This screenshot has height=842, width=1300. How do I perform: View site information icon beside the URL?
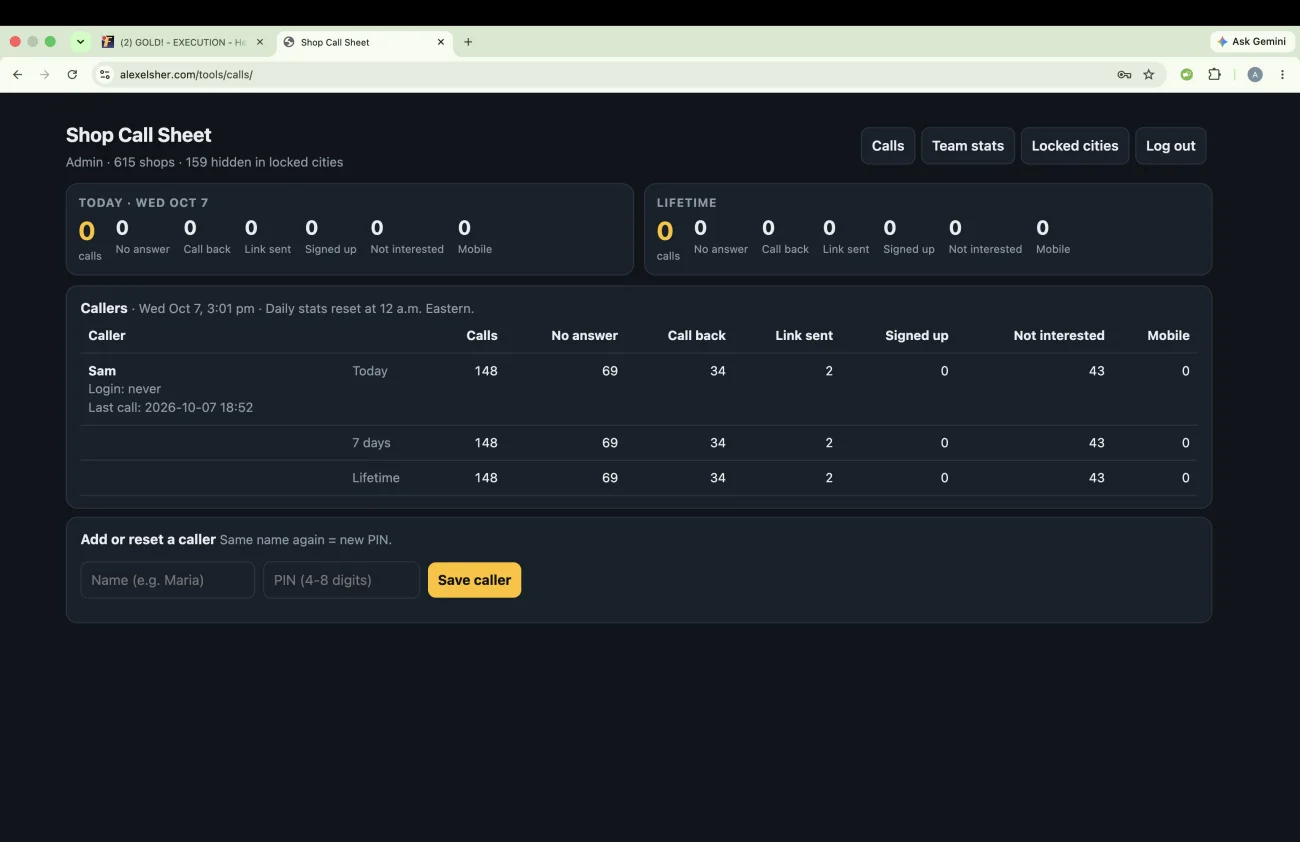pos(104,74)
